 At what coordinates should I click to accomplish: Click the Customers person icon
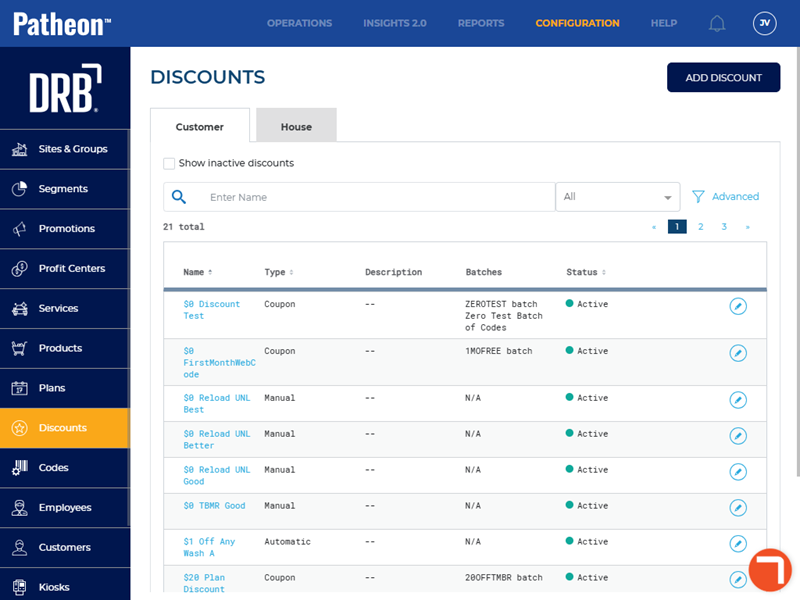19,547
